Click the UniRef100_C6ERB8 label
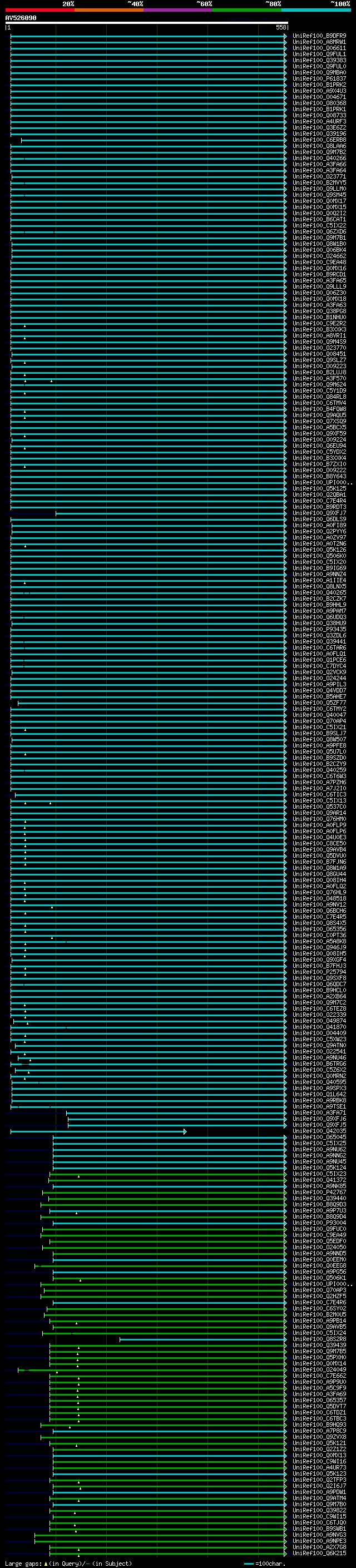Image resolution: width=356 pixels, height=1568 pixels. tap(319, 140)
